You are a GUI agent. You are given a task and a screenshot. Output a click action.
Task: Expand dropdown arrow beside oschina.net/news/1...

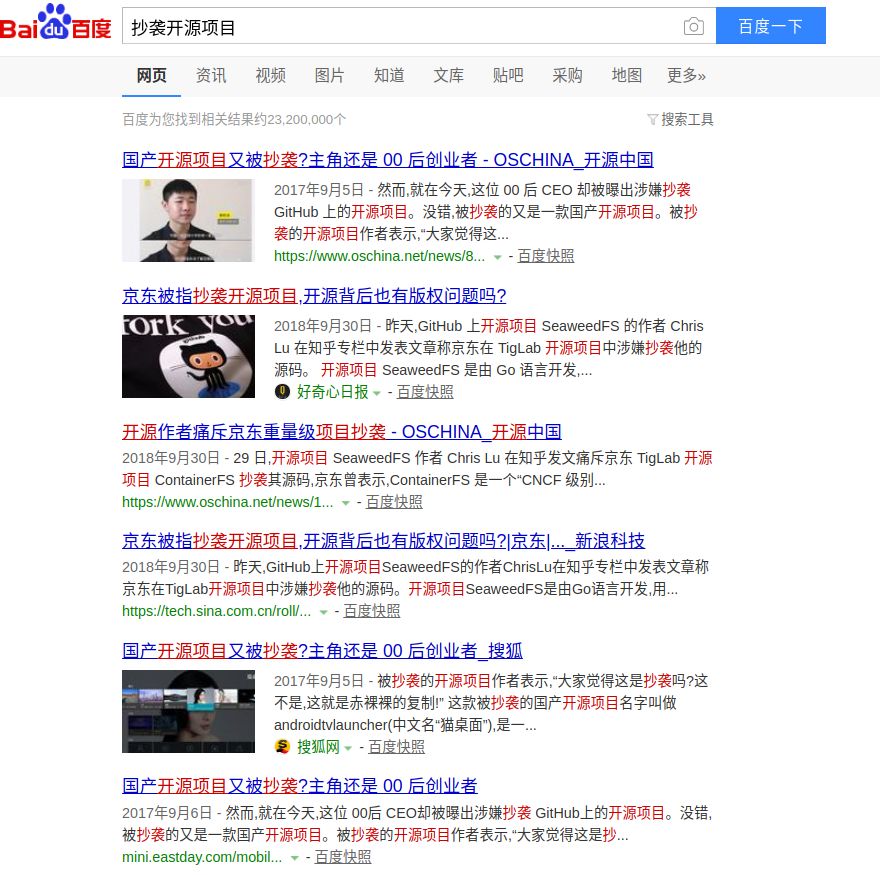click(346, 503)
